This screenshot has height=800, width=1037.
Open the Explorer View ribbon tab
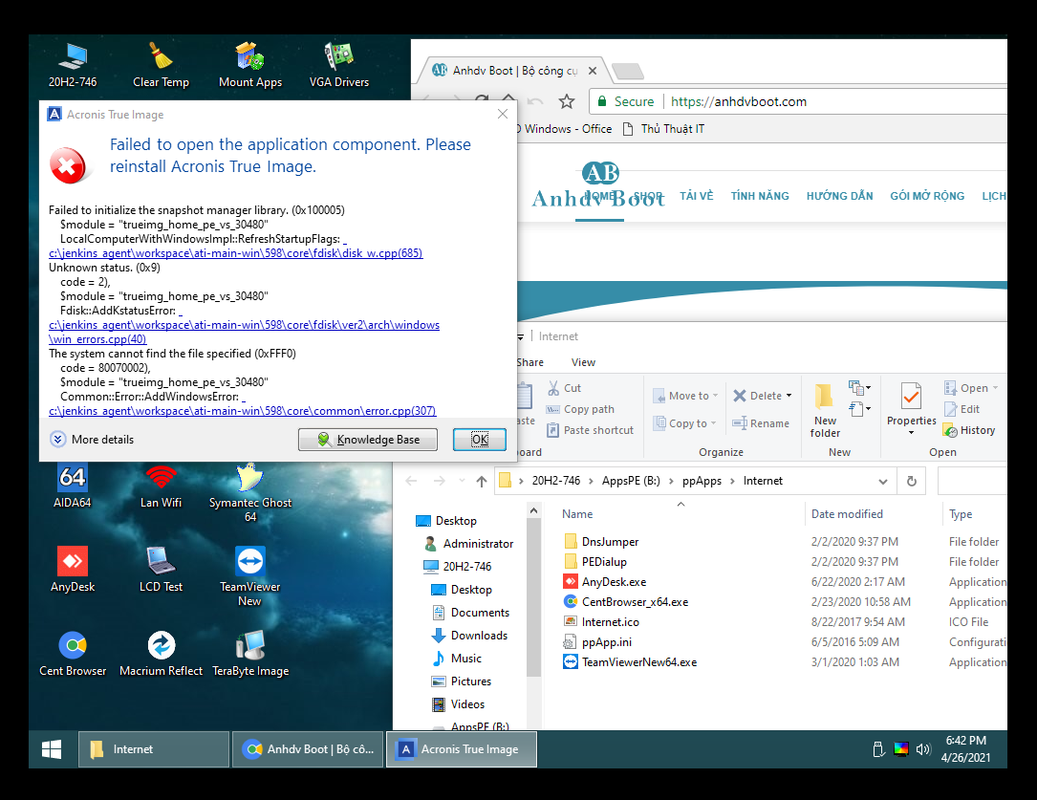pos(583,362)
